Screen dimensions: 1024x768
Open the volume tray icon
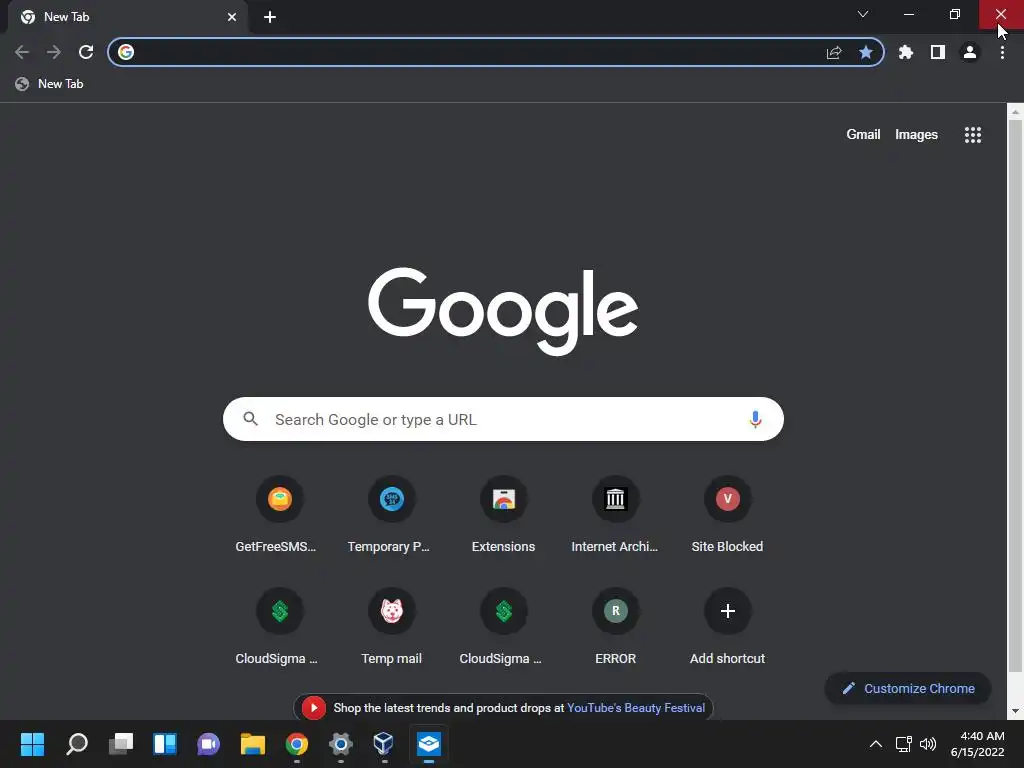tap(927, 744)
